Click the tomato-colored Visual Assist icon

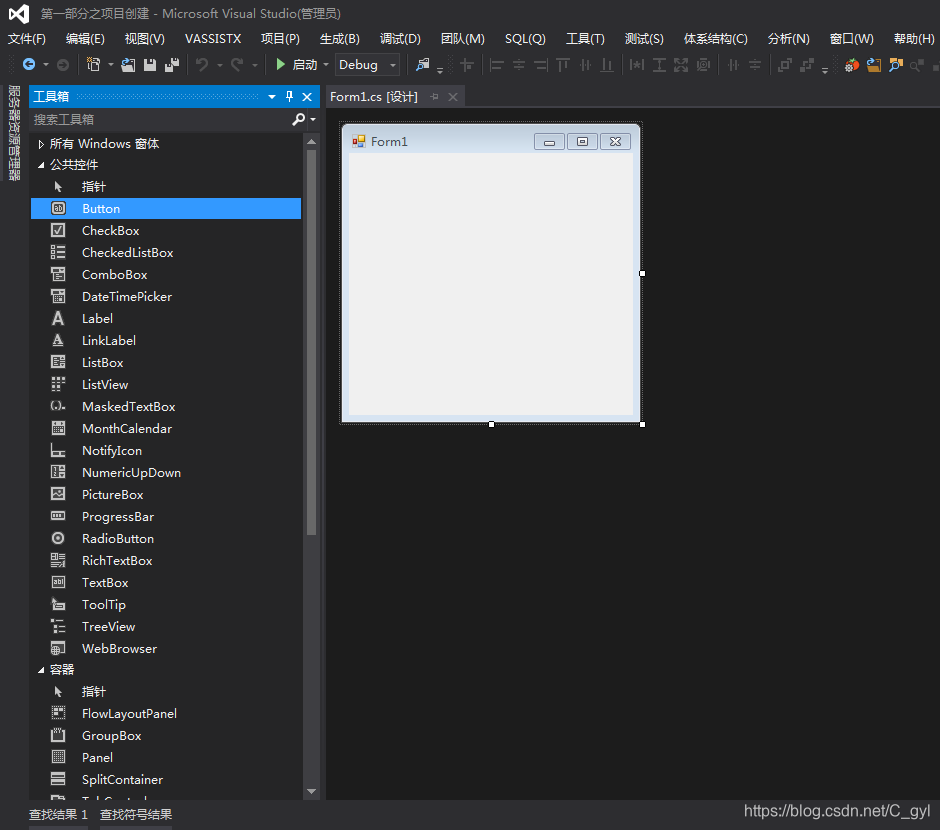point(851,65)
